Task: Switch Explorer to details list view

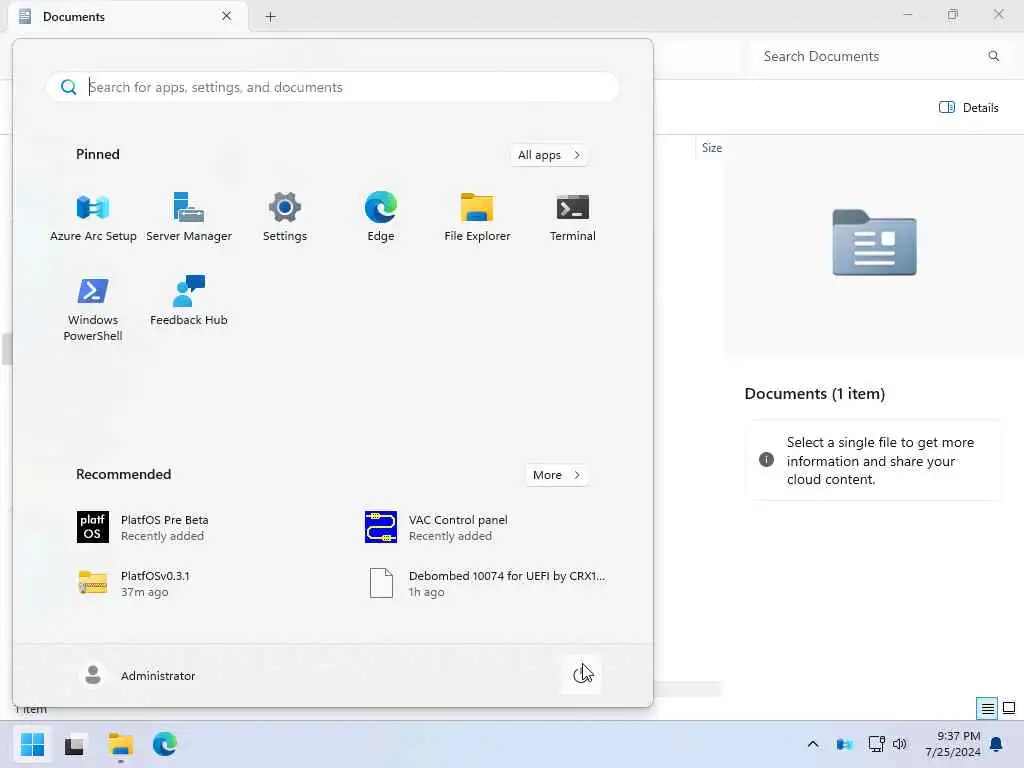Action: click(987, 708)
